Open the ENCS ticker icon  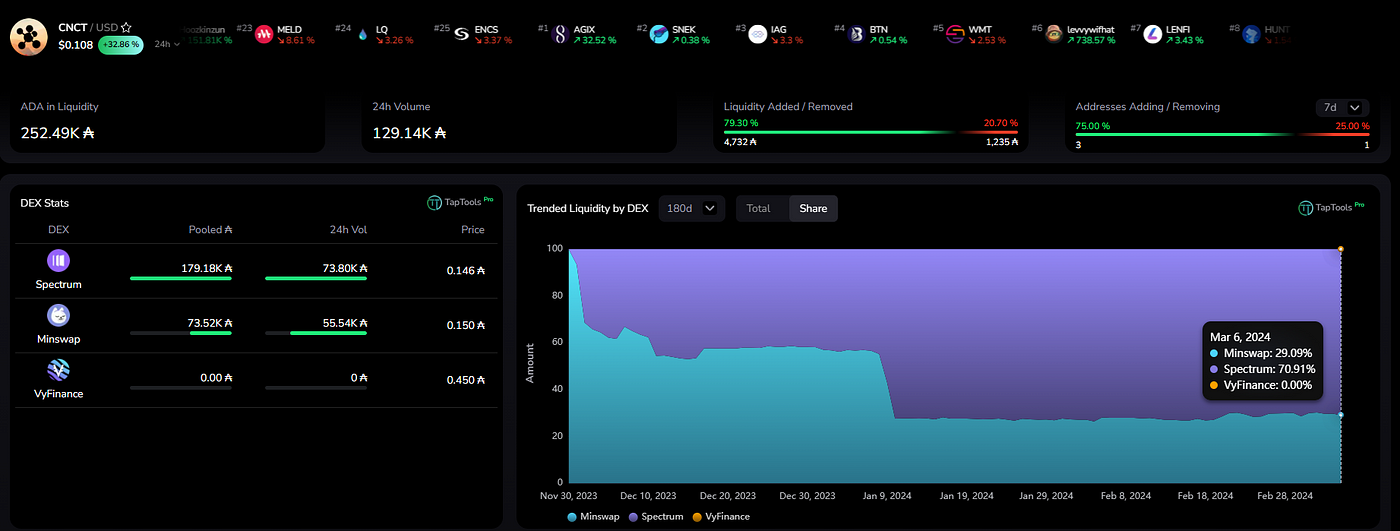[462, 34]
